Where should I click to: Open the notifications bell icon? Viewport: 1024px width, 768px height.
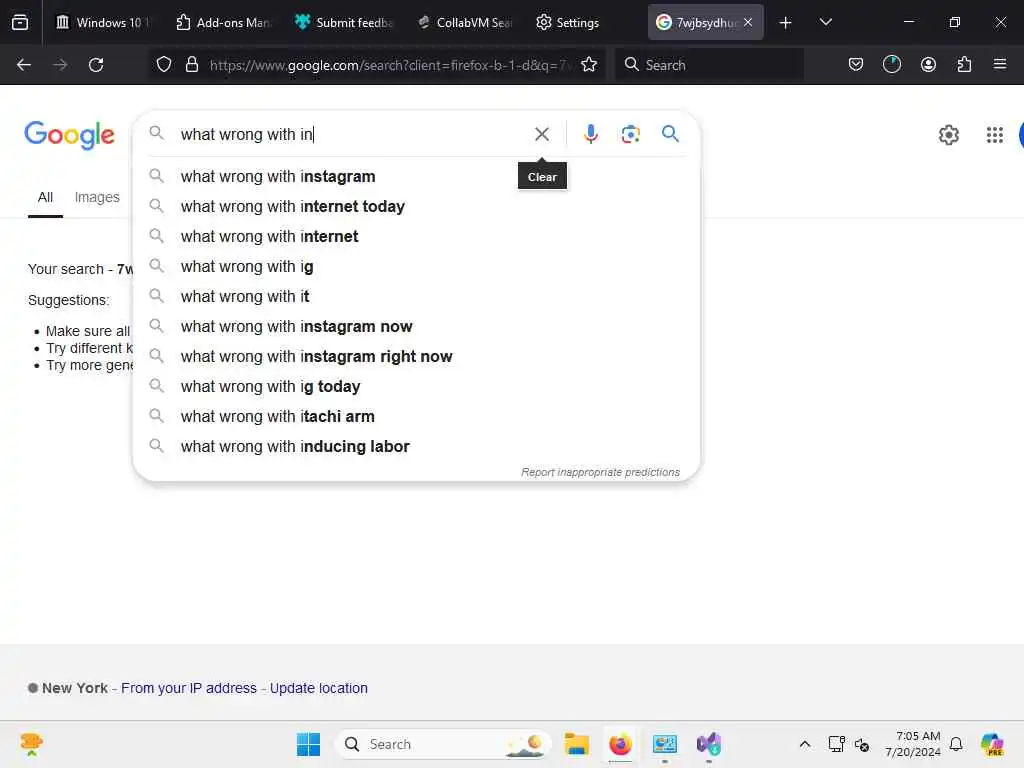[956, 744]
